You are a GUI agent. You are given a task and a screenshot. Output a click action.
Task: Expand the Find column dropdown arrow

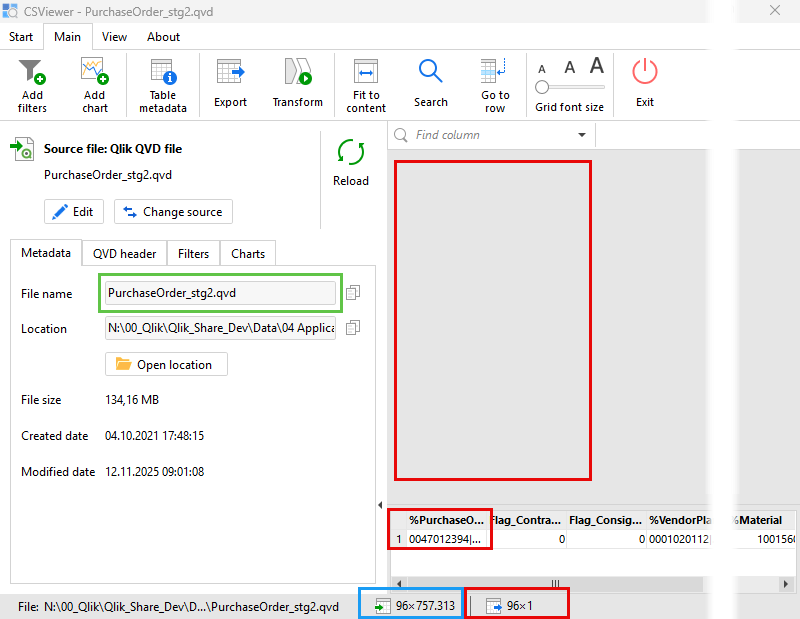pos(582,135)
